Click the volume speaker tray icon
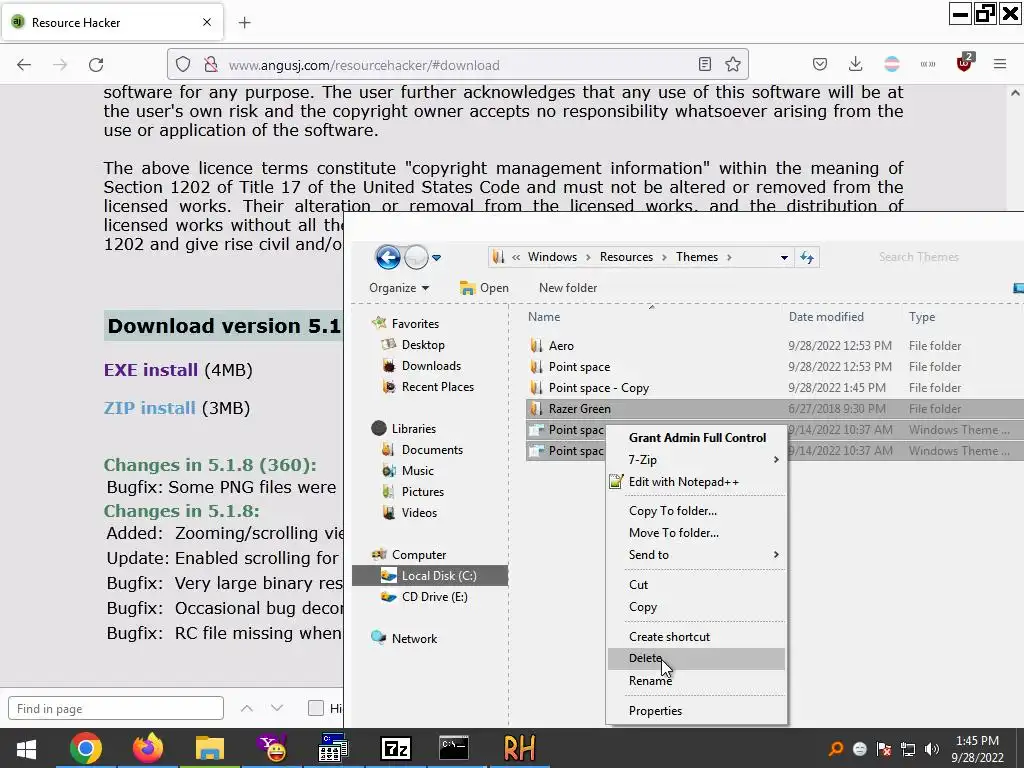 (931, 749)
